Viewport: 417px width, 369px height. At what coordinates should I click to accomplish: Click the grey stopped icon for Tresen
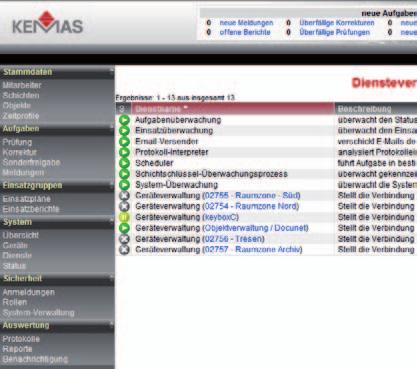coord(124,239)
